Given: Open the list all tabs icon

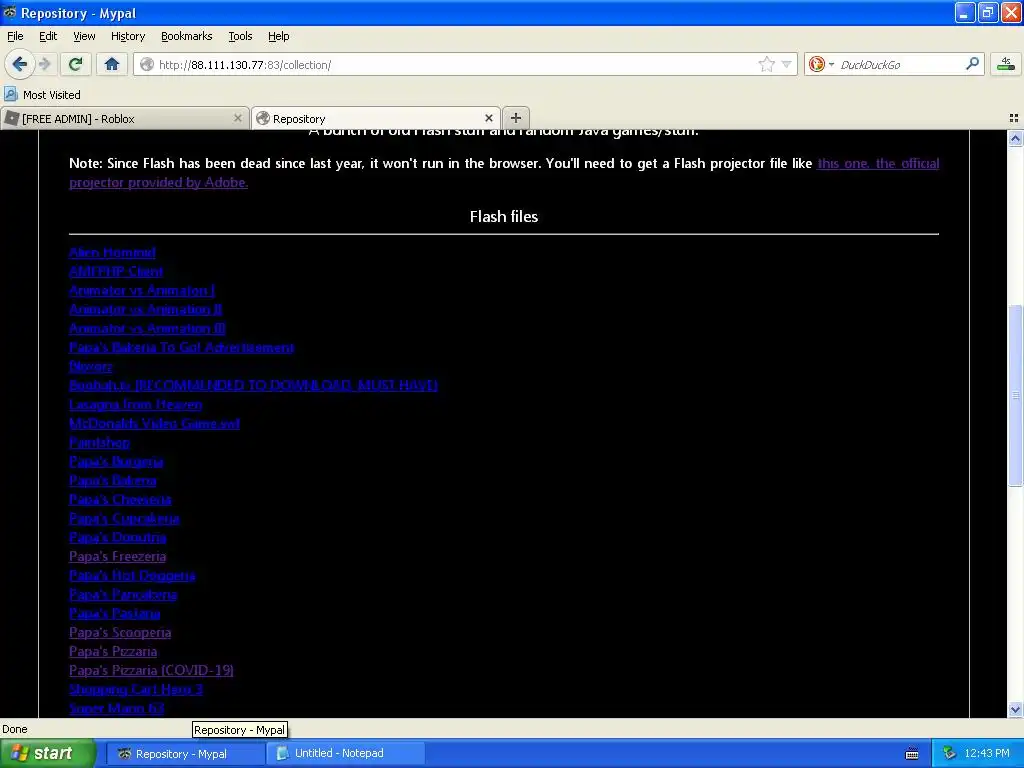Looking at the screenshot, I should [x=1014, y=118].
